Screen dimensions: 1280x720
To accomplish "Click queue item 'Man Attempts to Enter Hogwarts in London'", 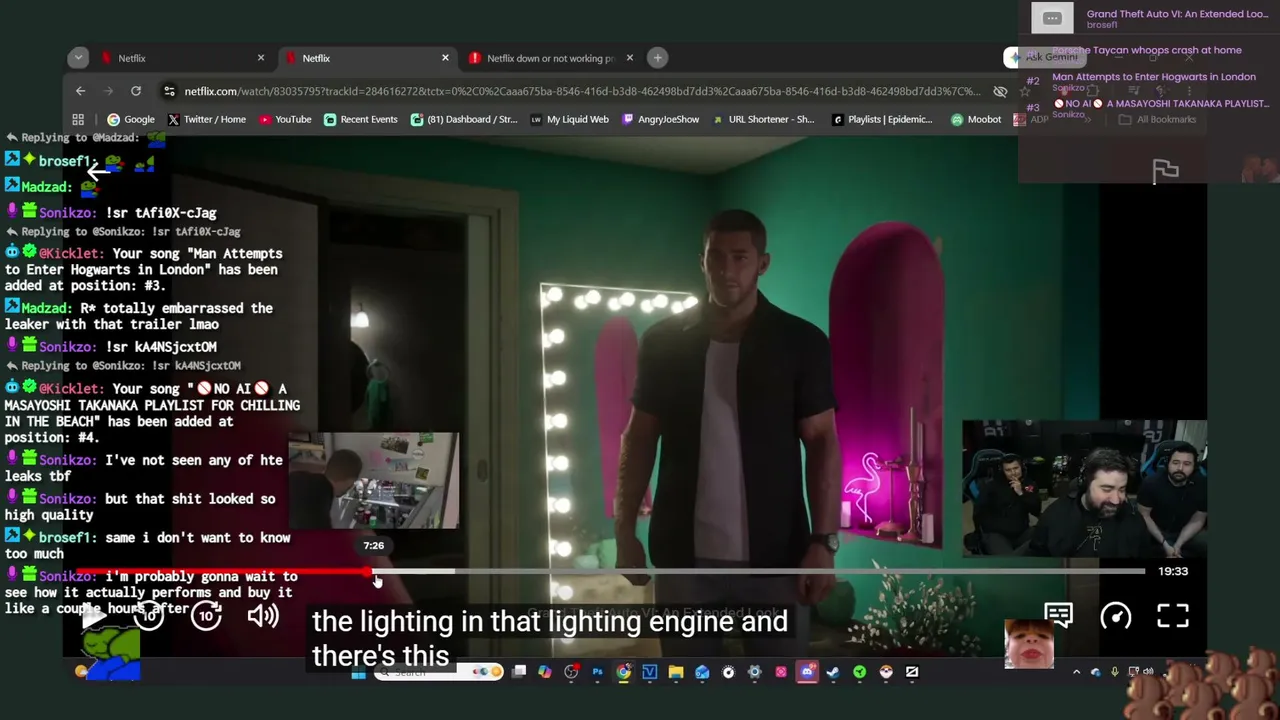I will click(x=1154, y=77).
